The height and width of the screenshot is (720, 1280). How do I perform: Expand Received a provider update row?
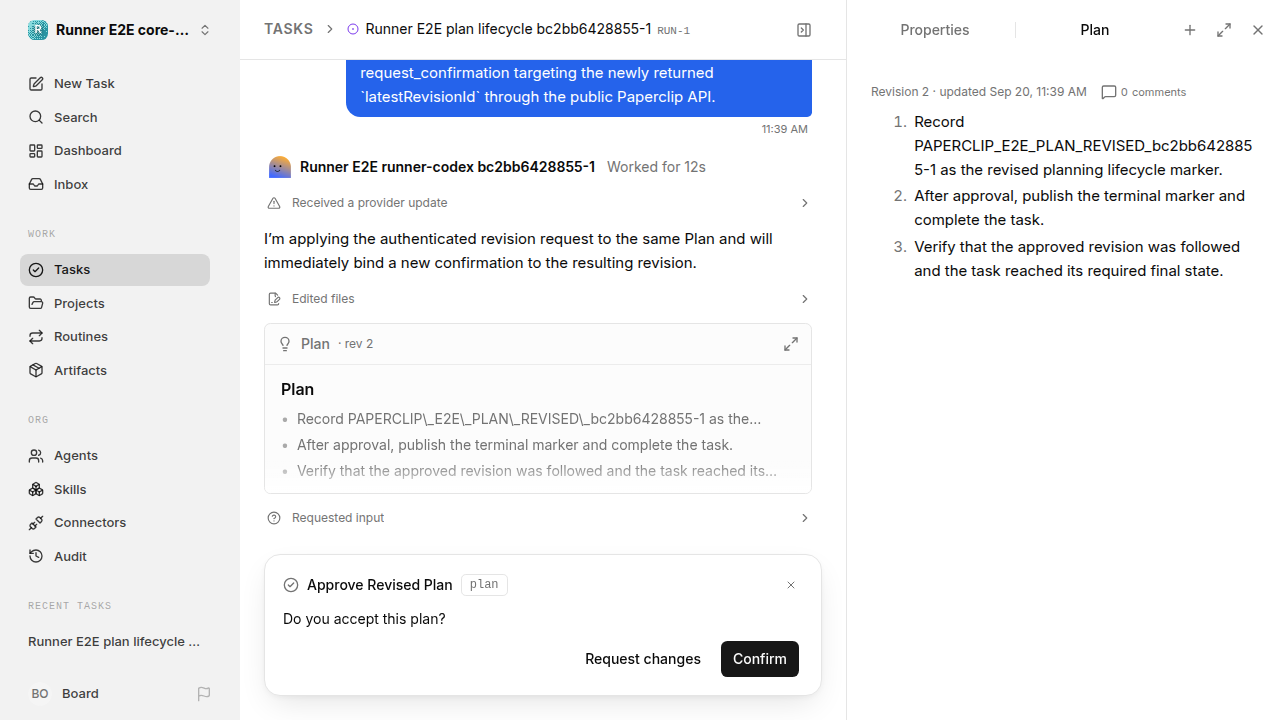click(538, 203)
